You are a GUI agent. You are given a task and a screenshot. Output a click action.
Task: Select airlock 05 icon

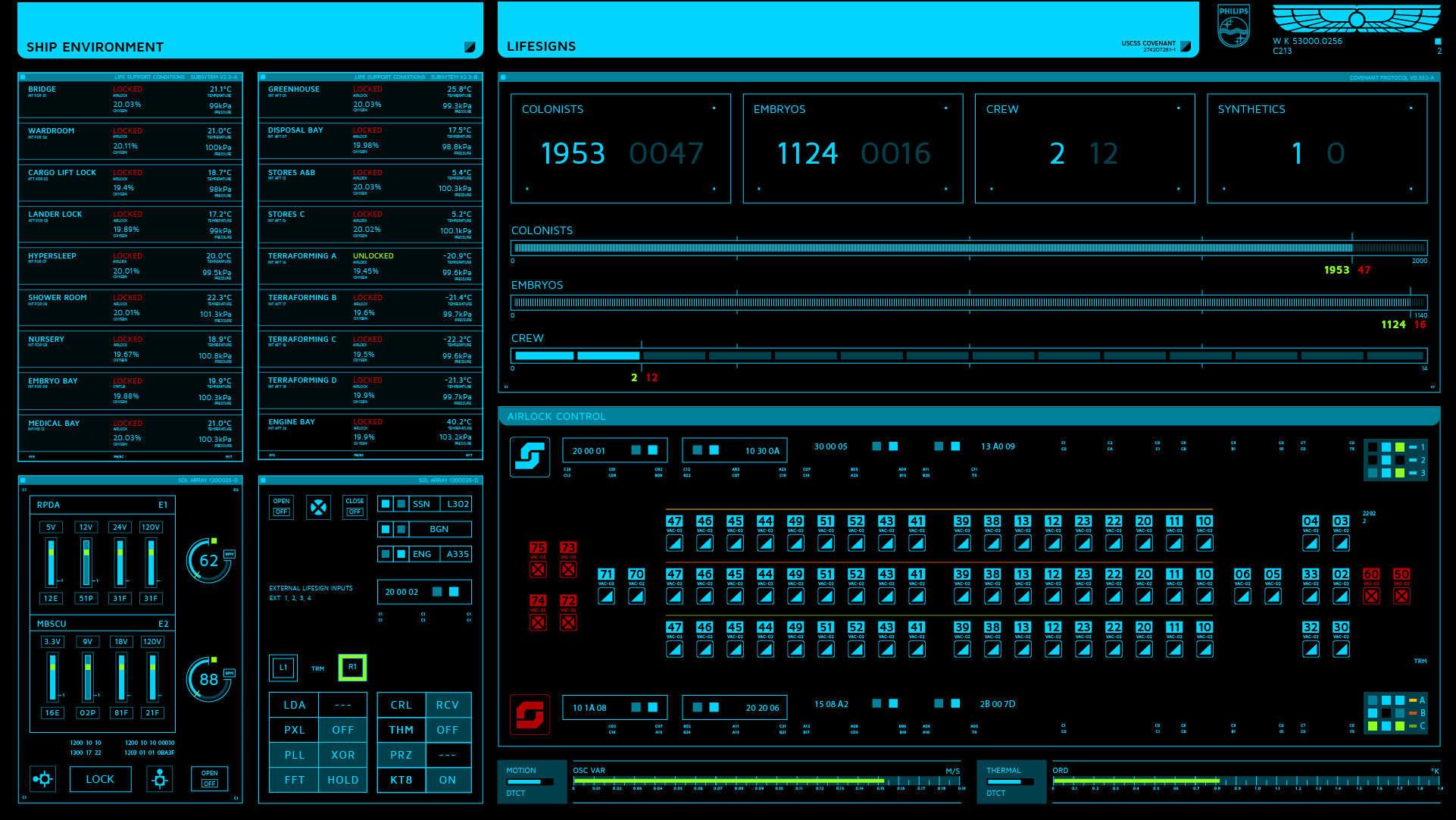pyautogui.click(x=1273, y=596)
